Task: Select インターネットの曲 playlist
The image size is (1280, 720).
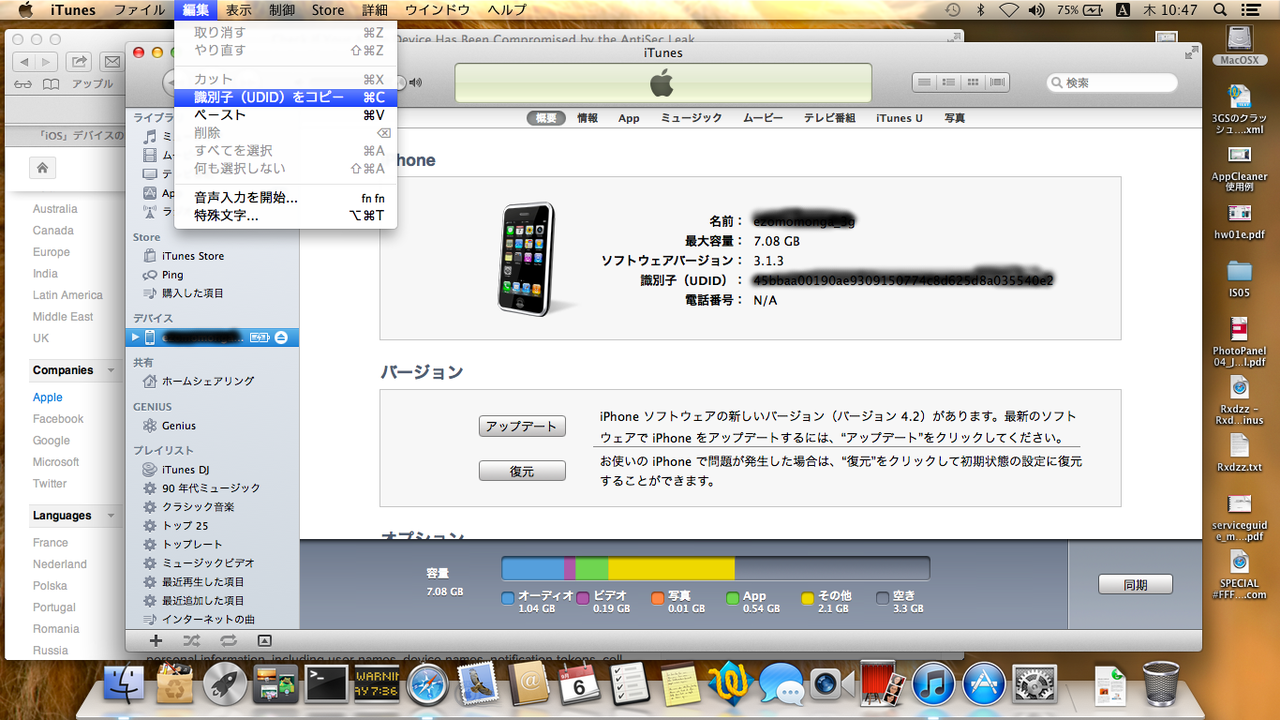Action: (x=208, y=620)
